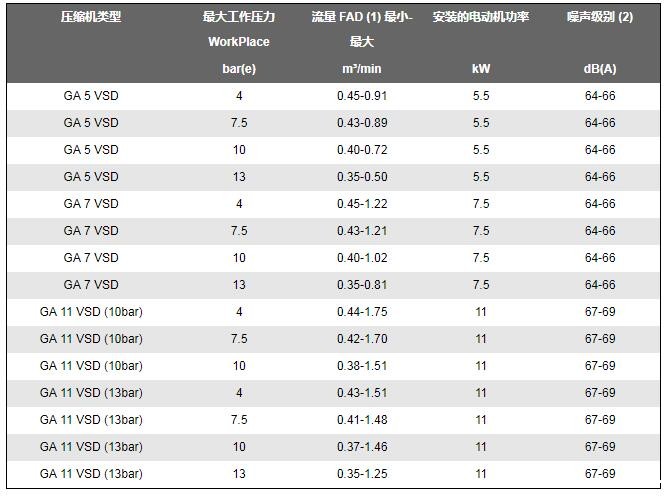
Task: Click the bar(e) unit label
Action: tap(239, 69)
